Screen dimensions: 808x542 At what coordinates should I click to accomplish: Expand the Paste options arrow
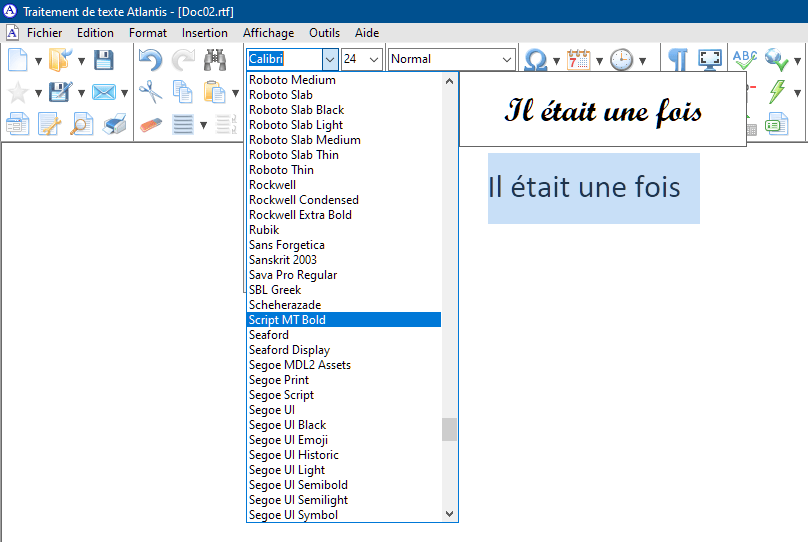click(234, 94)
